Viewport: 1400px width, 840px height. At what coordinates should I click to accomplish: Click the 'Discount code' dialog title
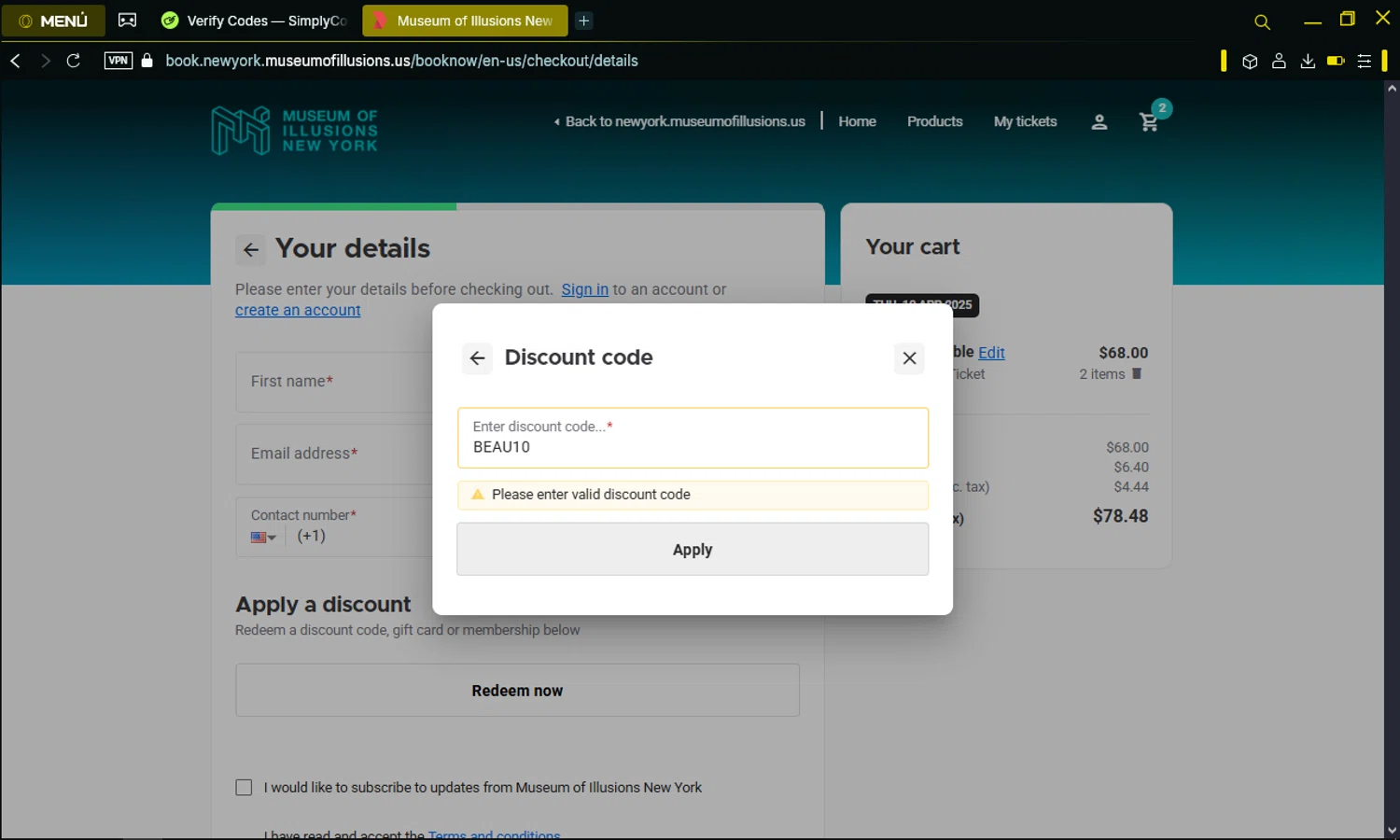(579, 357)
